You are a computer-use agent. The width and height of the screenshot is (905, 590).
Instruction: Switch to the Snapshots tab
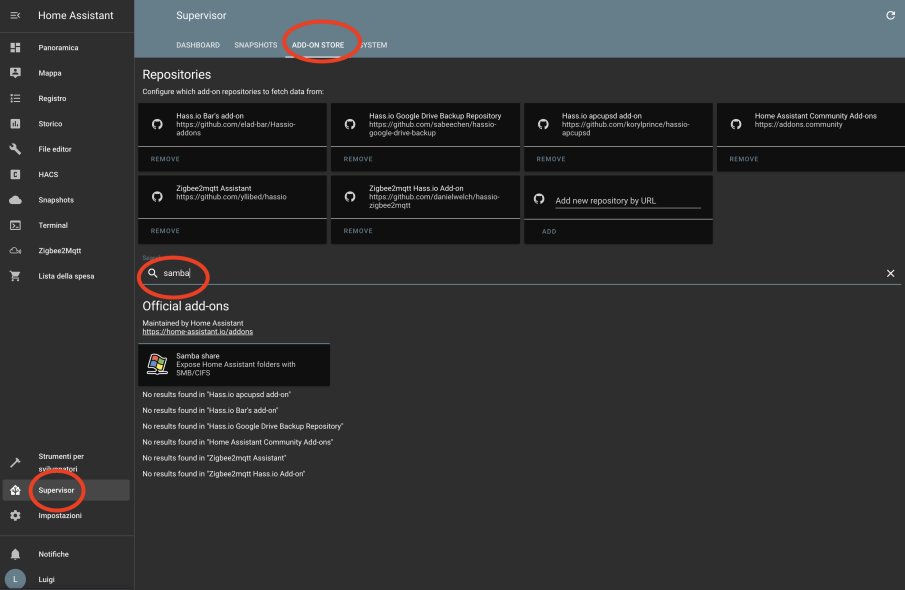click(256, 45)
